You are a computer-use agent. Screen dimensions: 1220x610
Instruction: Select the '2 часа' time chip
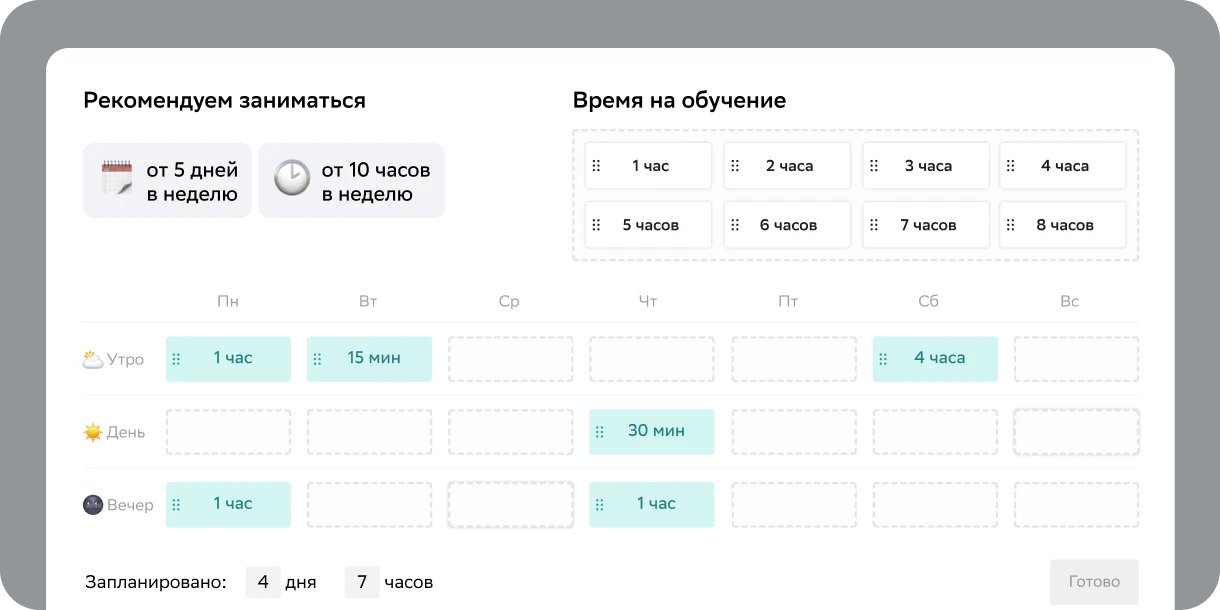click(x=789, y=166)
